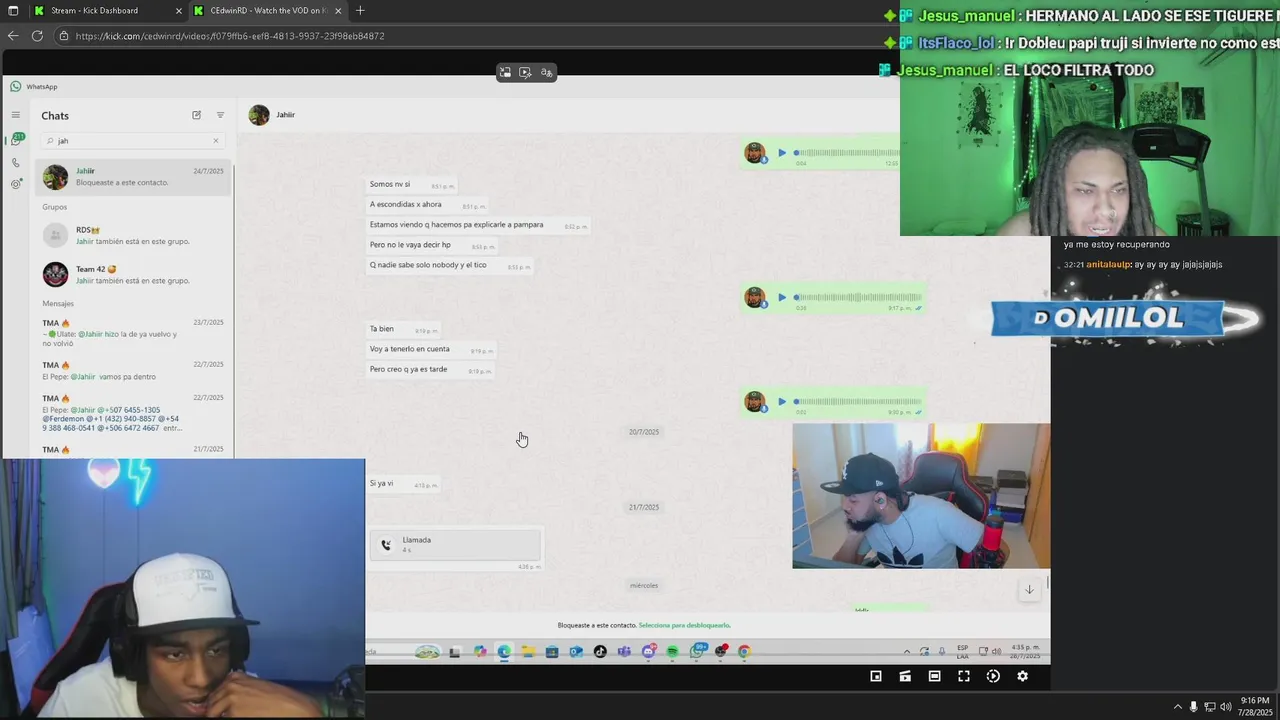Switch to Stream - Kick Dashboard tab
Image resolution: width=1280 pixels, height=720 pixels.
coord(107,10)
